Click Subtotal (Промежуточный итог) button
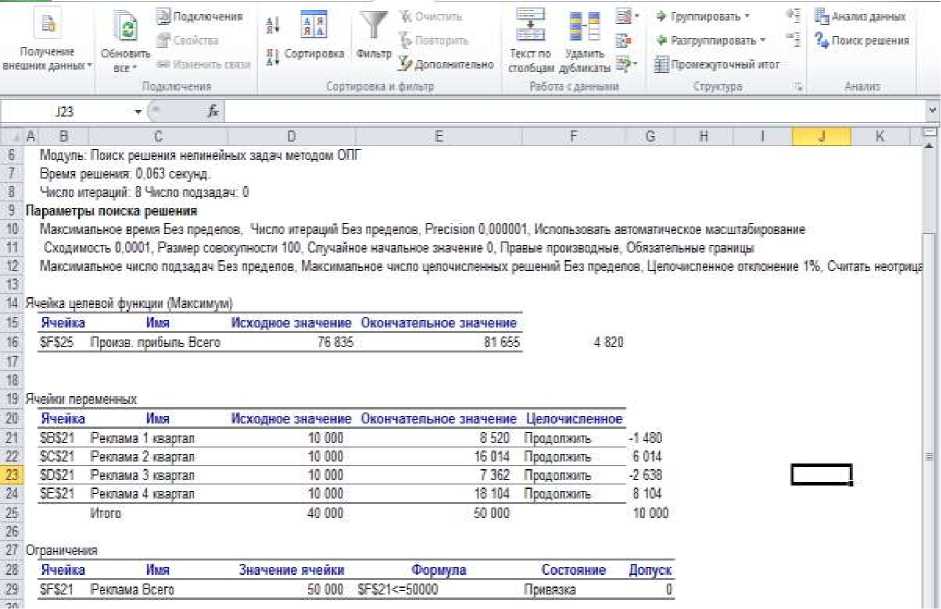 [x=716, y=65]
